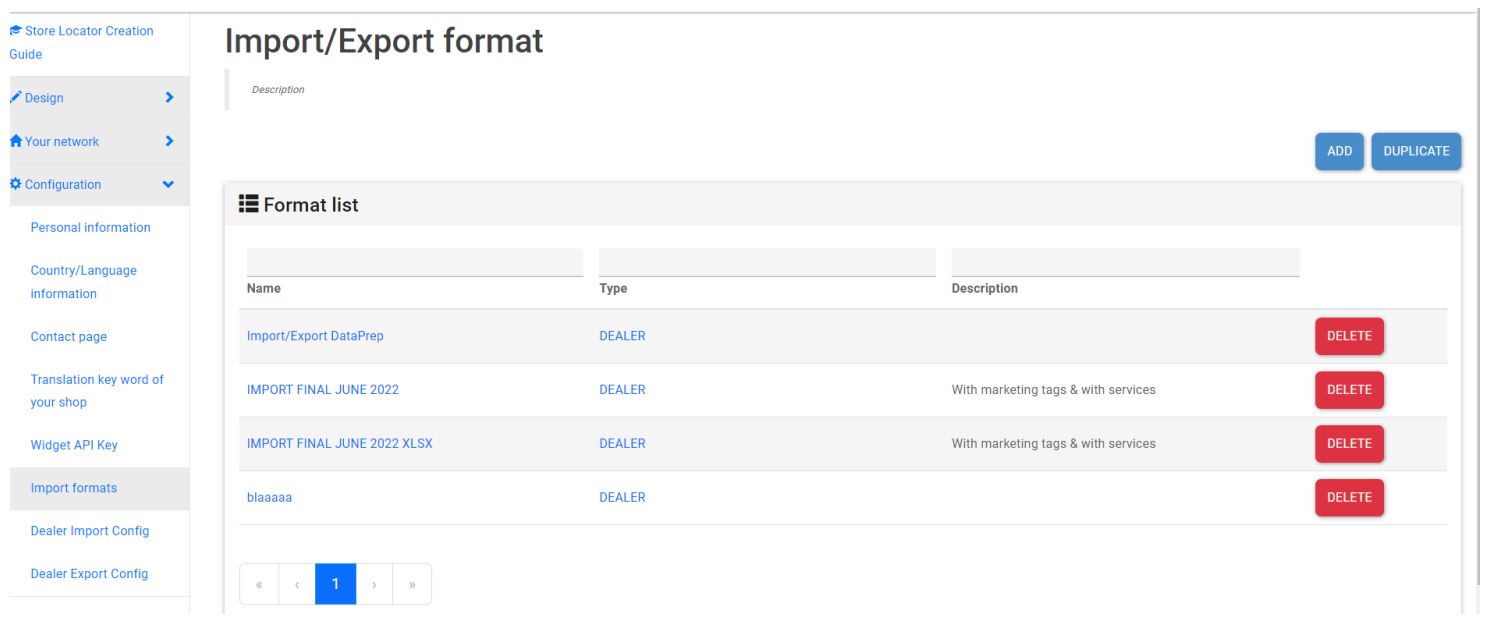Open IMPORT FINAL JUNE 2022 XLSX link
The image size is (1488, 627).
340,443
